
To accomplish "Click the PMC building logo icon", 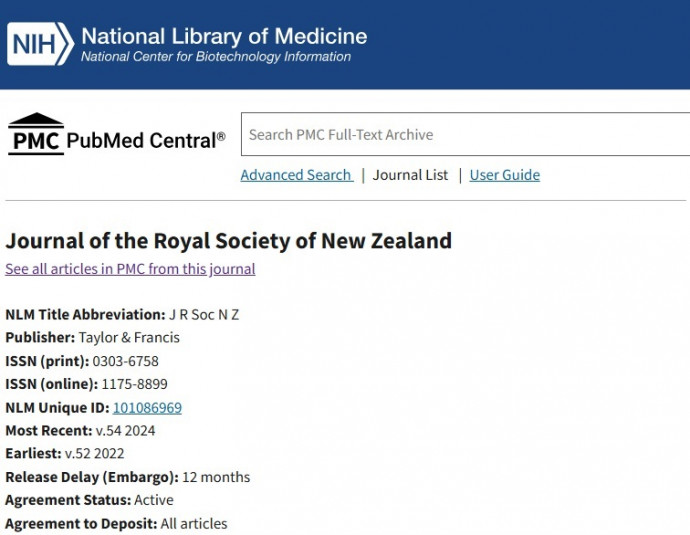I will [x=36, y=134].
